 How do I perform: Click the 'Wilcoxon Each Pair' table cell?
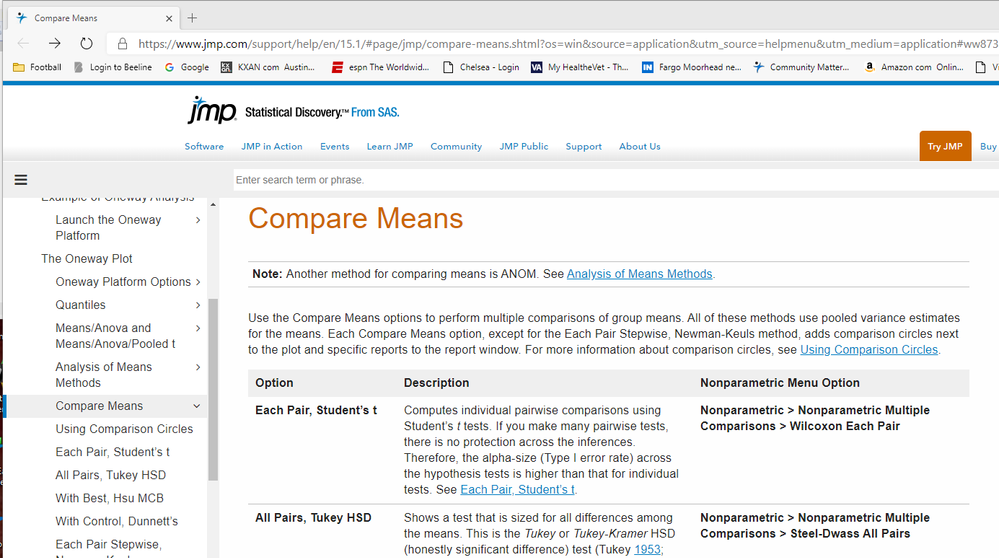[815, 418]
